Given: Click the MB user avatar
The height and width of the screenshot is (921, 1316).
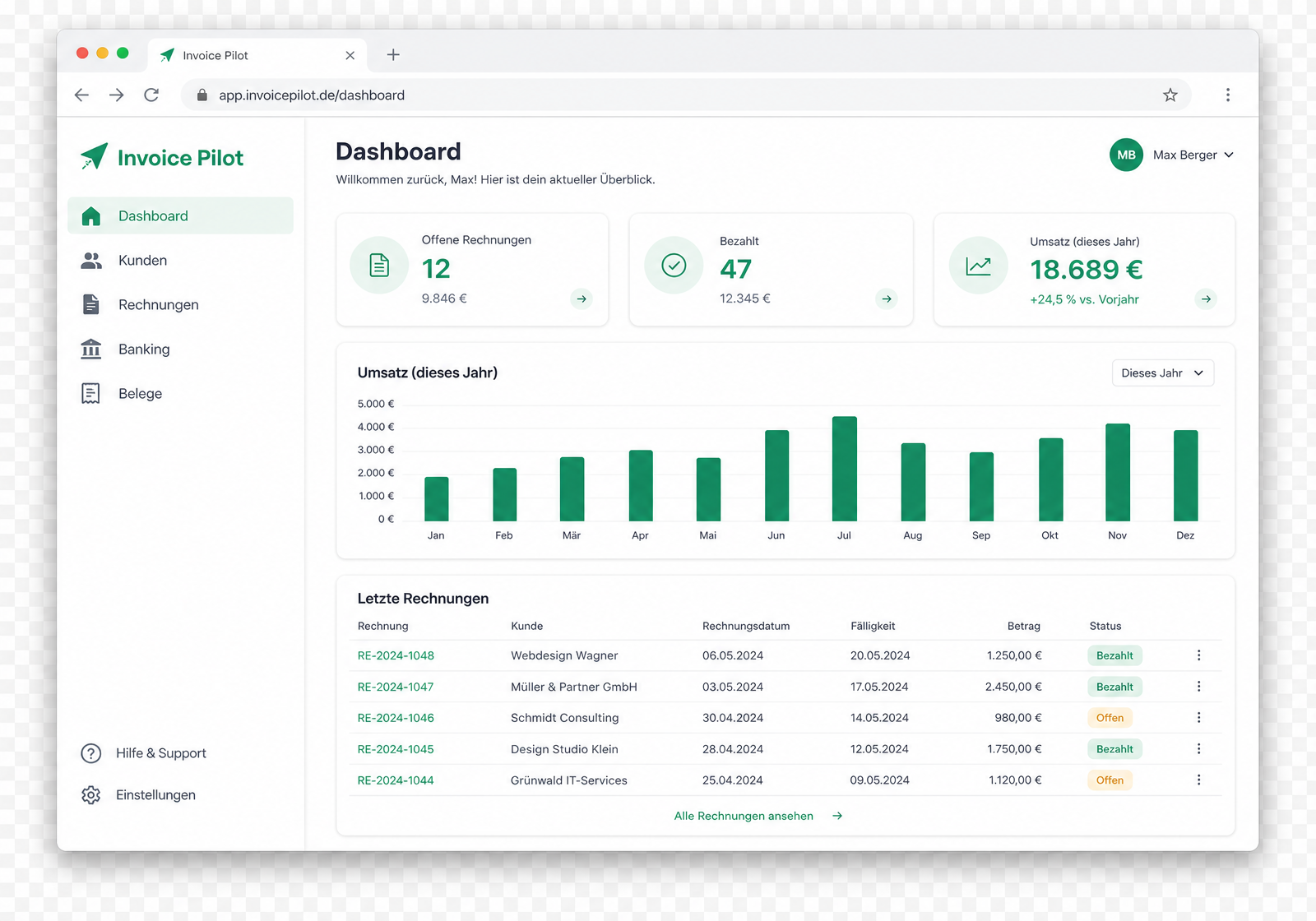Looking at the screenshot, I should pyautogui.click(x=1126, y=155).
